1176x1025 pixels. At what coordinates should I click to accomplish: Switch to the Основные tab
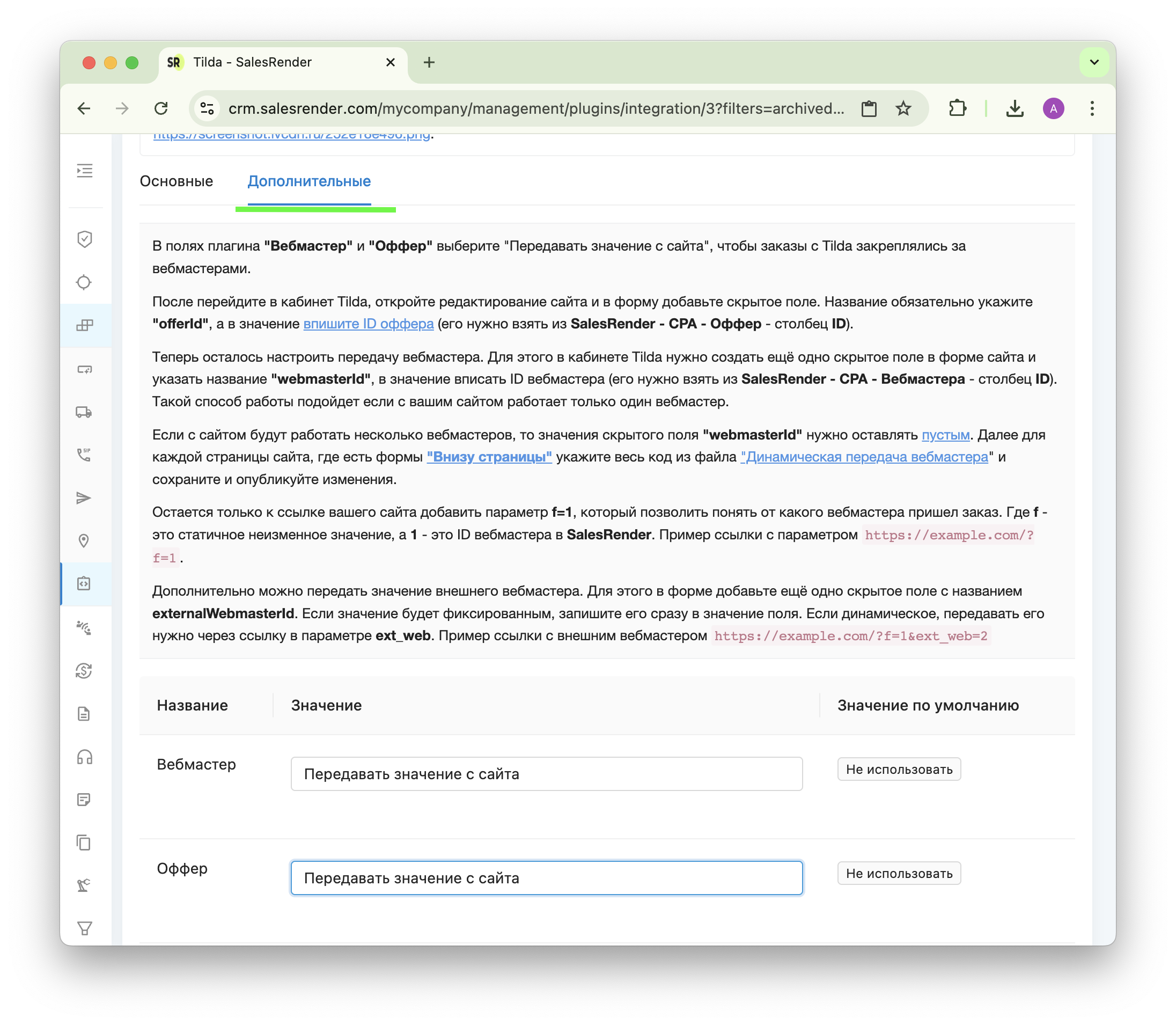point(176,181)
